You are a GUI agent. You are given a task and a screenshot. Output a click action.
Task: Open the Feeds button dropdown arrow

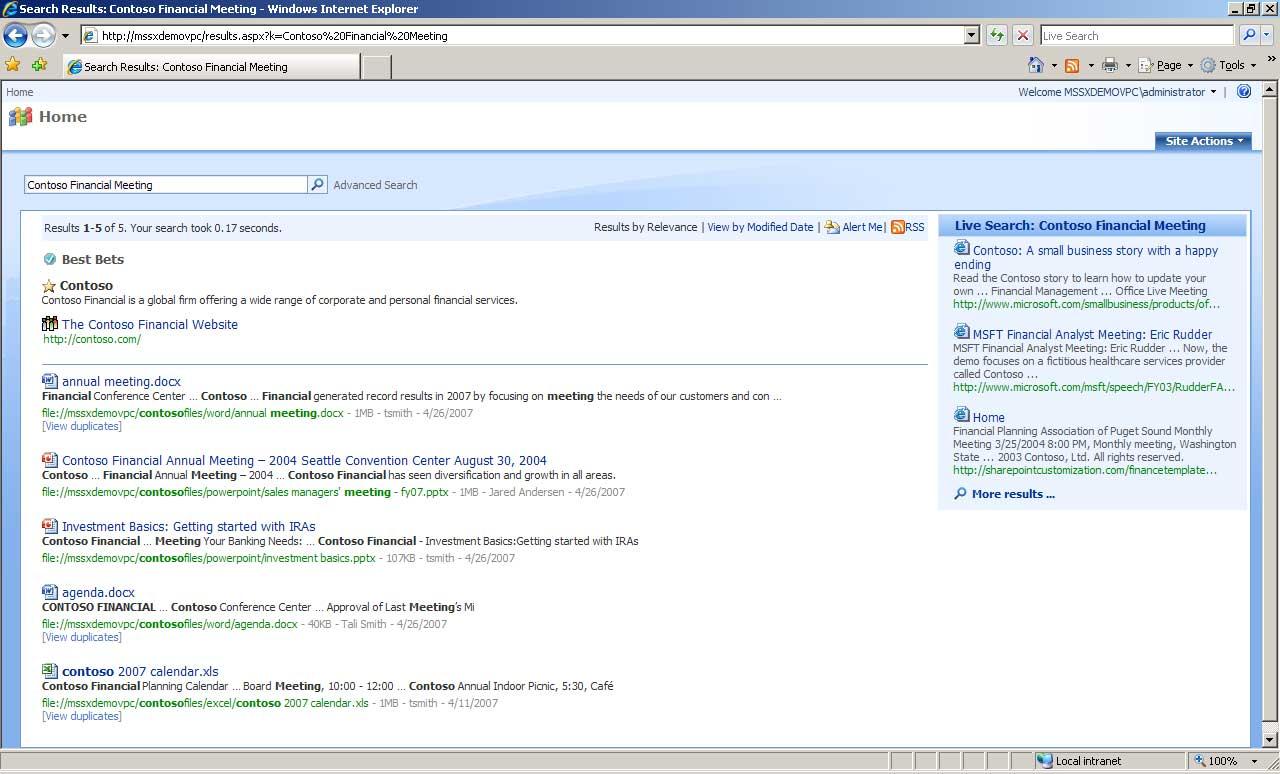[1090, 66]
